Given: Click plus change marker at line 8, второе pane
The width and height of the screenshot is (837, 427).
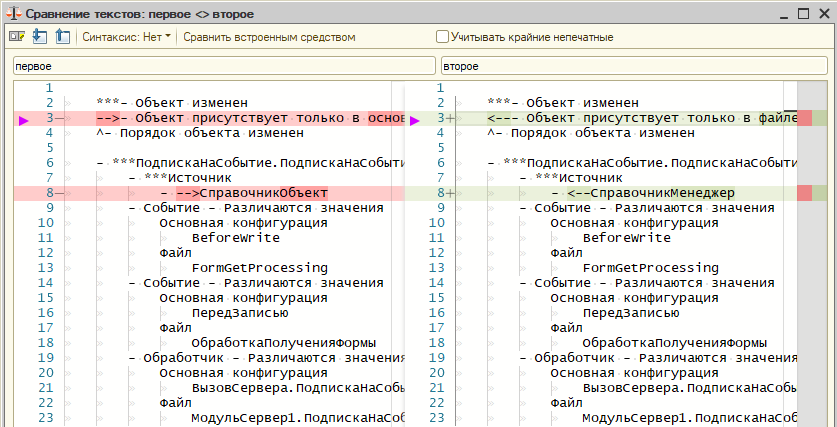Looking at the screenshot, I should 451,193.
